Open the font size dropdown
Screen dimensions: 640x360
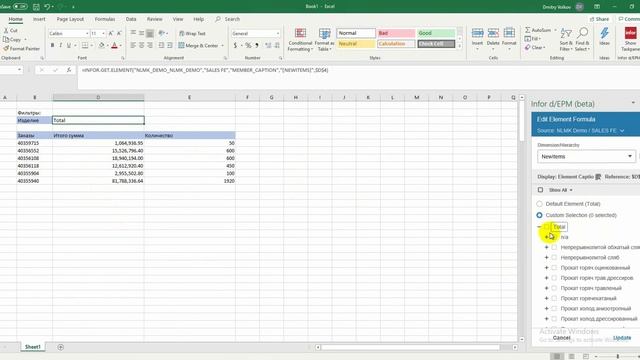tap(103, 33)
